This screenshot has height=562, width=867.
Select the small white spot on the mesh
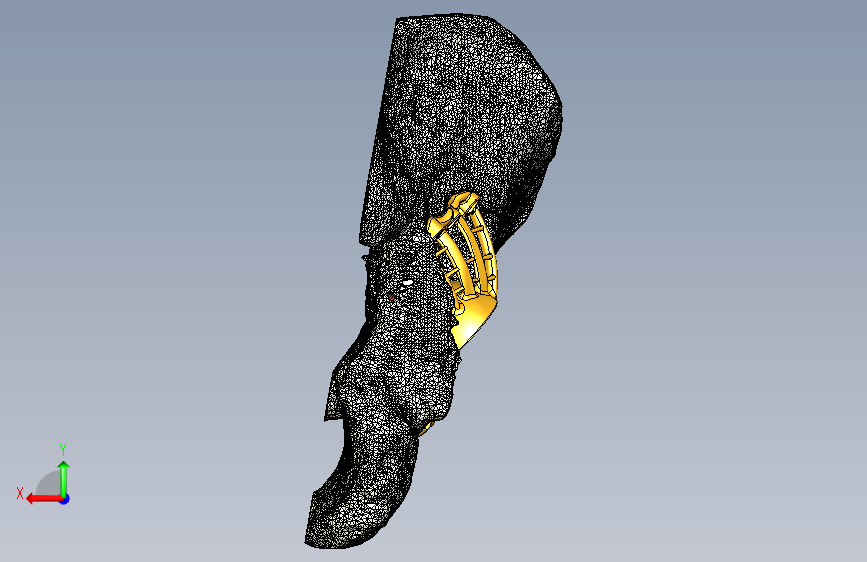click(408, 283)
